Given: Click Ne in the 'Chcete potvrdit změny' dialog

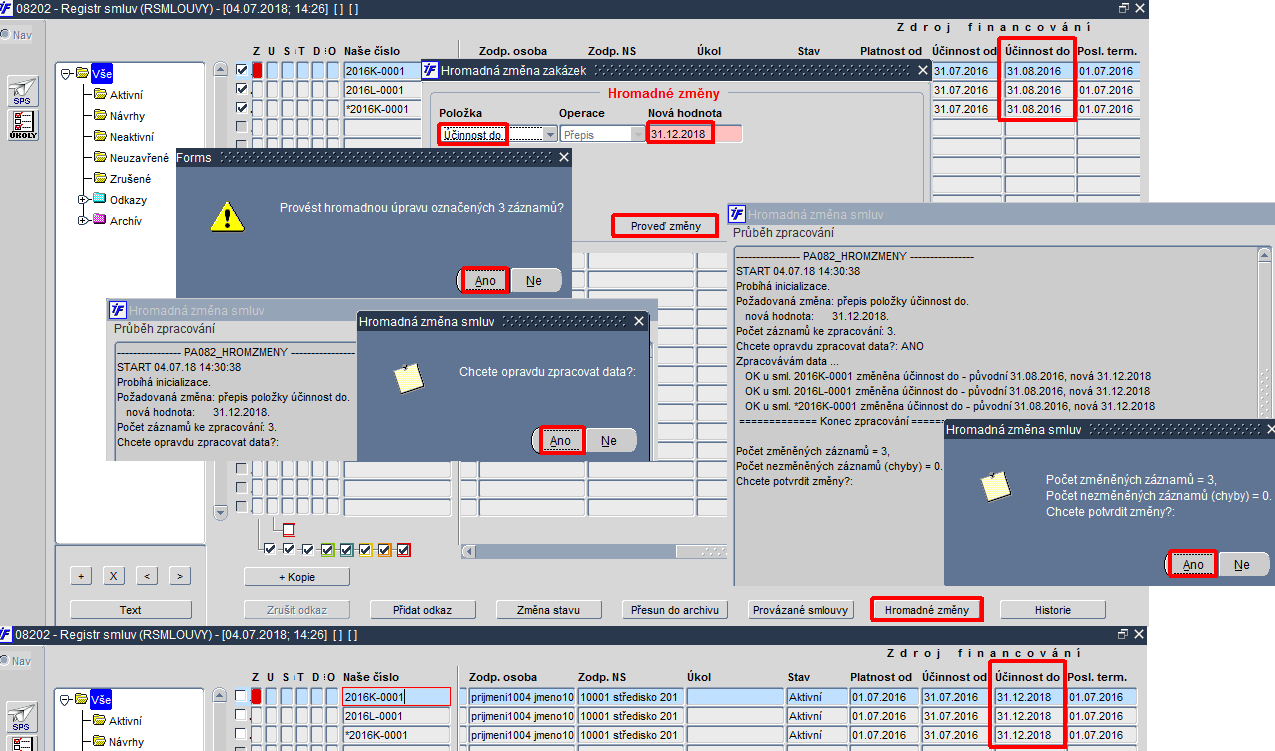Looking at the screenshot, I should (1242, 564).
